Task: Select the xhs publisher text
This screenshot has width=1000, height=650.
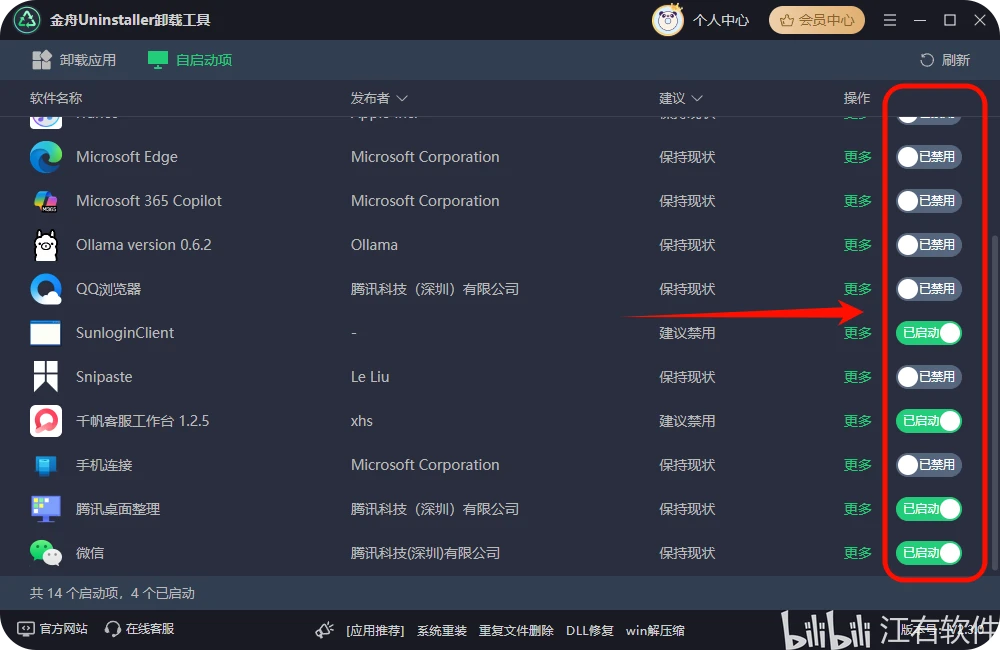Action: coord(362,421)
